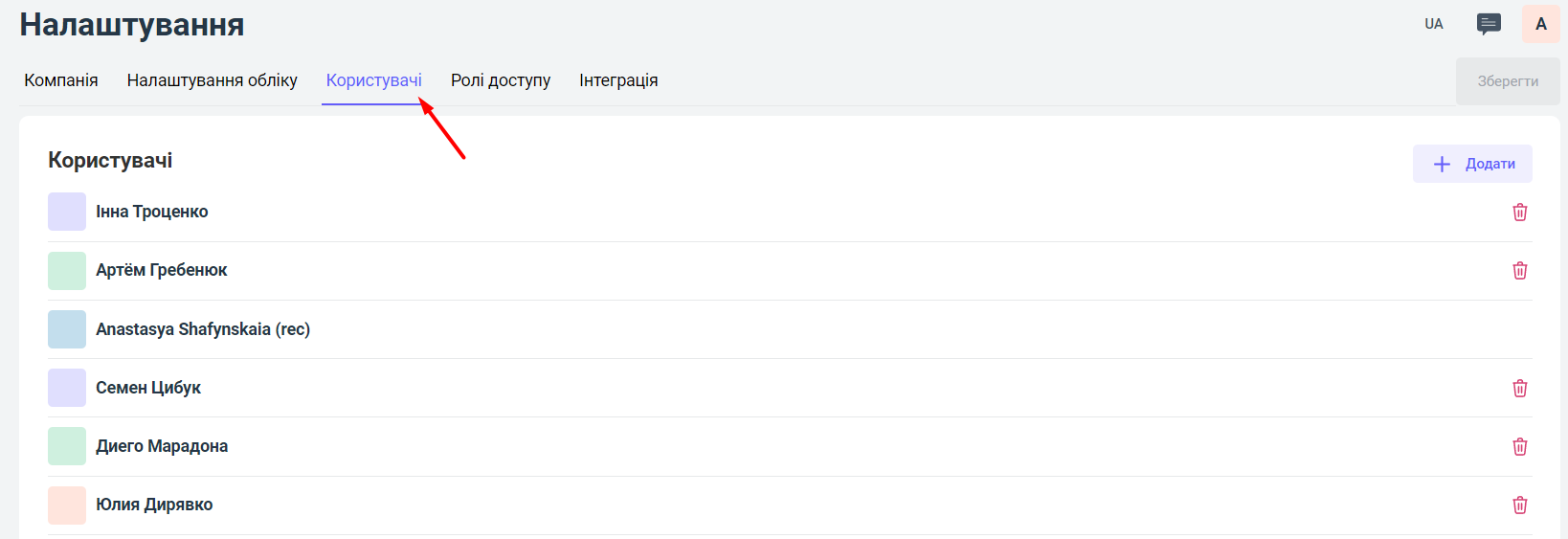This screenshot has height=539, width=1568.
Task: Click the plus icon to add user
Action: point(1442,164)
